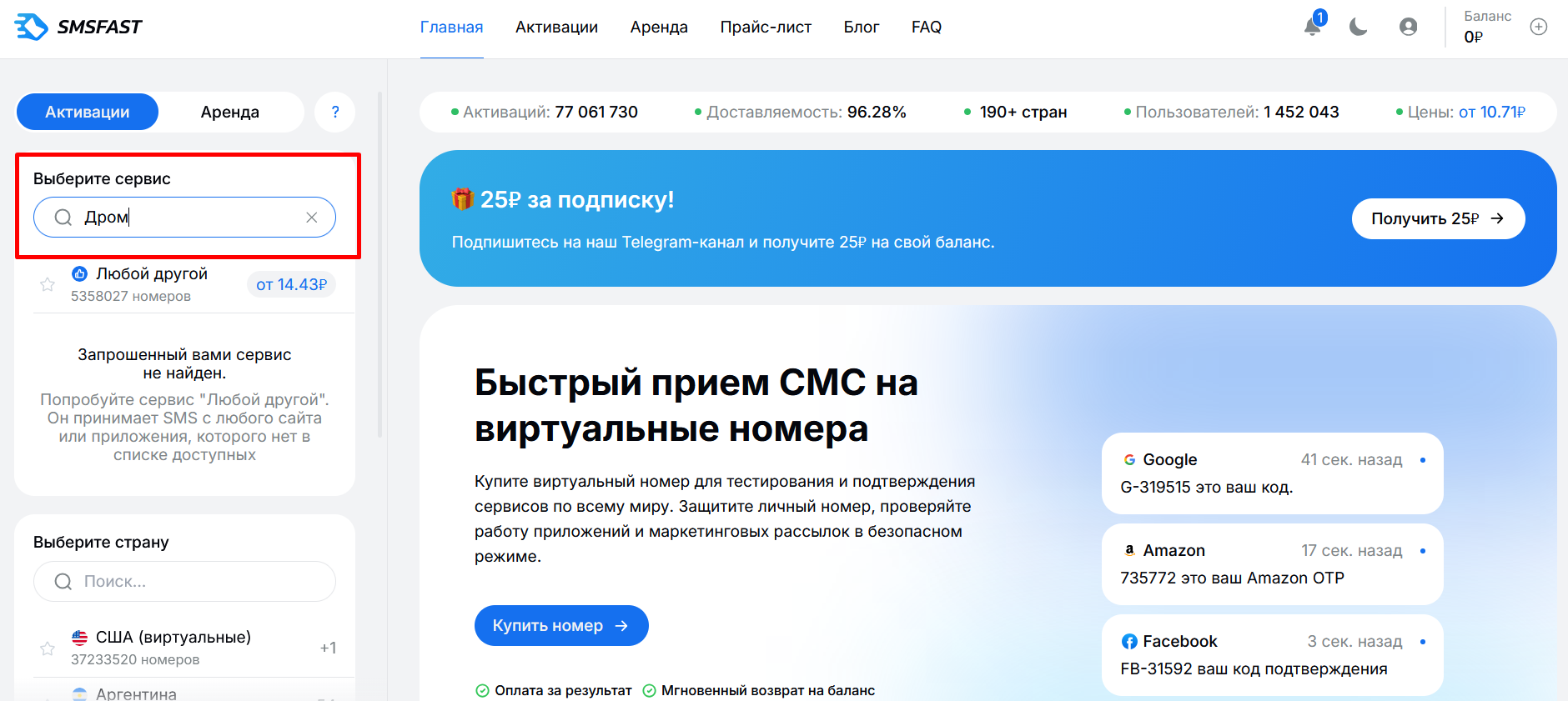
Task: Click the US flag icon
Action: (79, 638)
